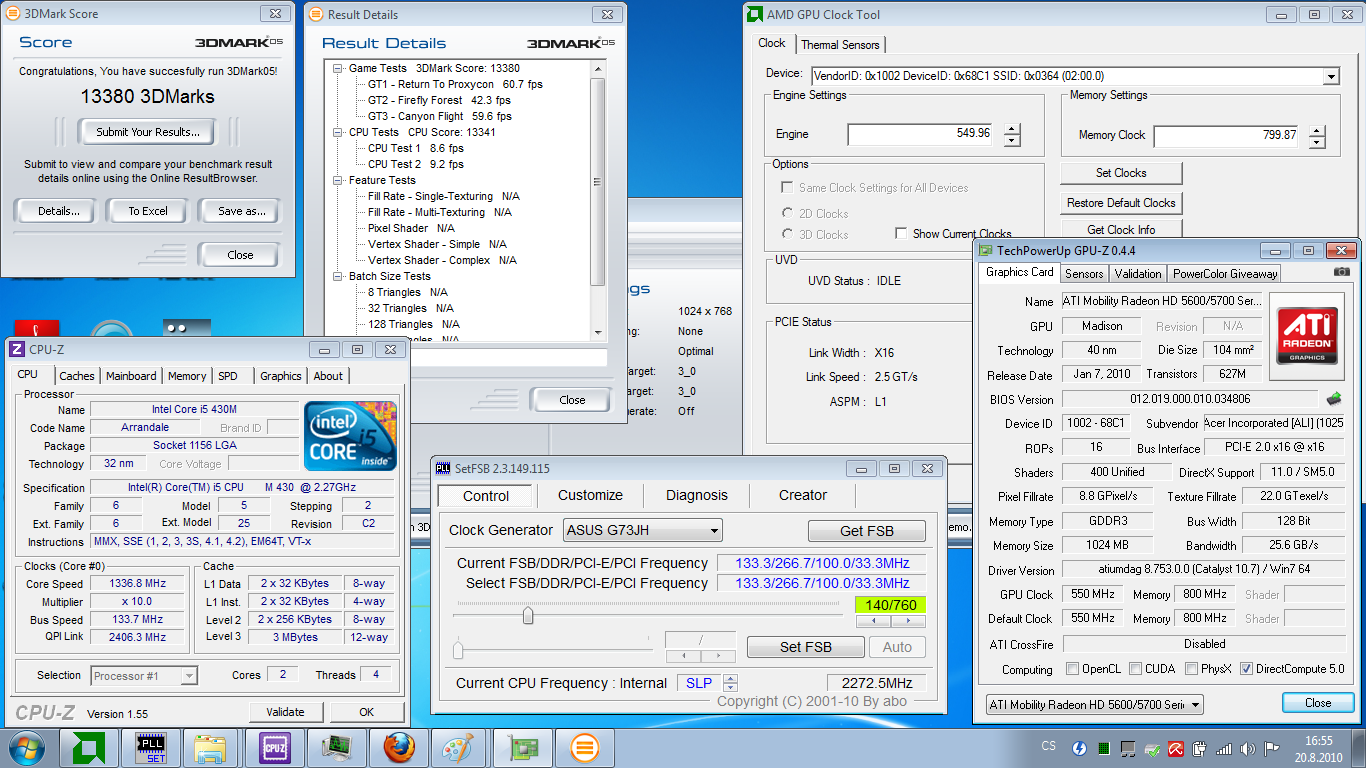Click the GPU-Z BIOS save chip icon
The image size is (1366, 768).
(1334, 399)
